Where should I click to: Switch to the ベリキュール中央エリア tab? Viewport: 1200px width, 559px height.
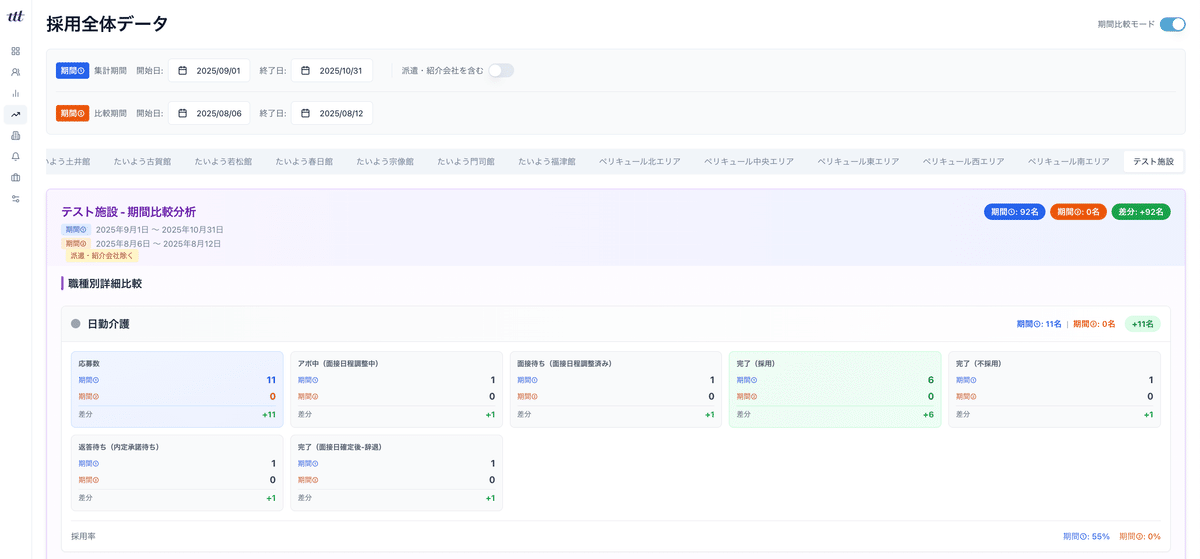tap(749, 161)
